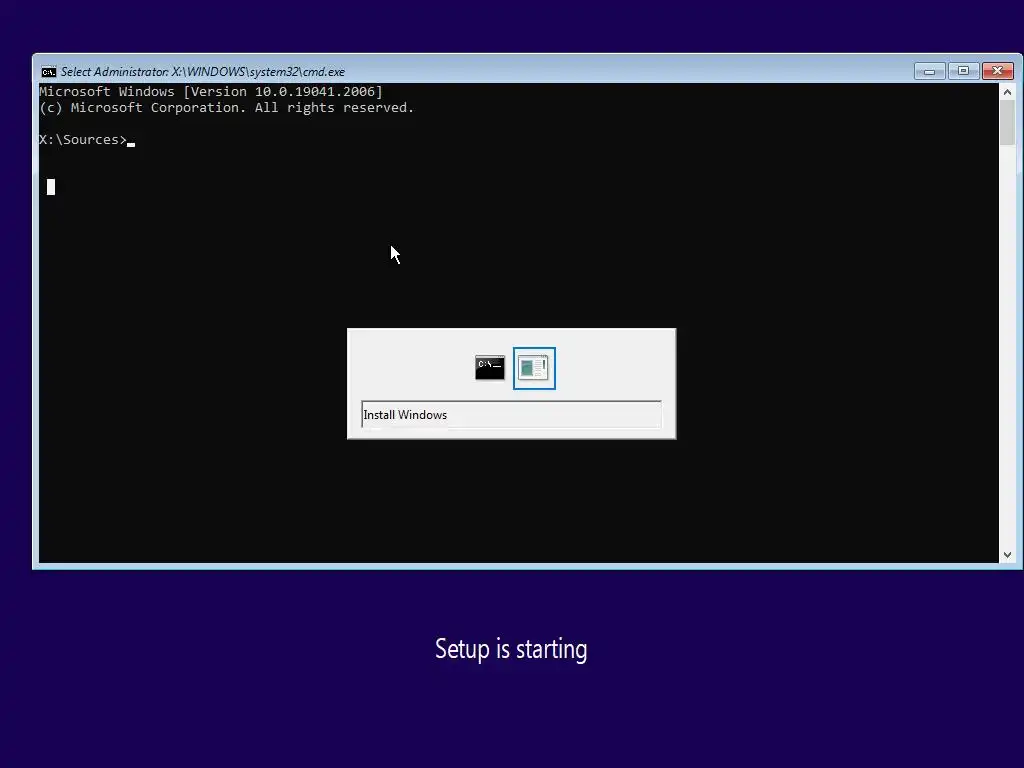Screen dimensions: 1024x768
Task: Click the 'Setup is starting' text
Action: 511,650
